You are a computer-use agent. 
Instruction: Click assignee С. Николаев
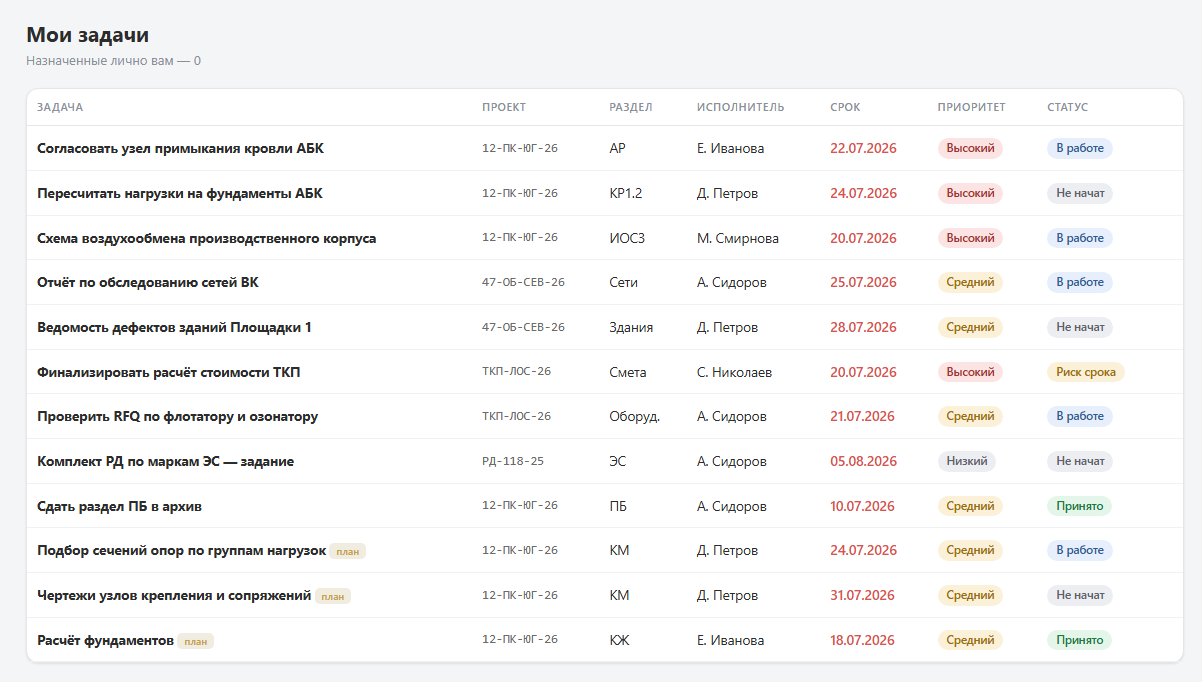tap(734, 372)
